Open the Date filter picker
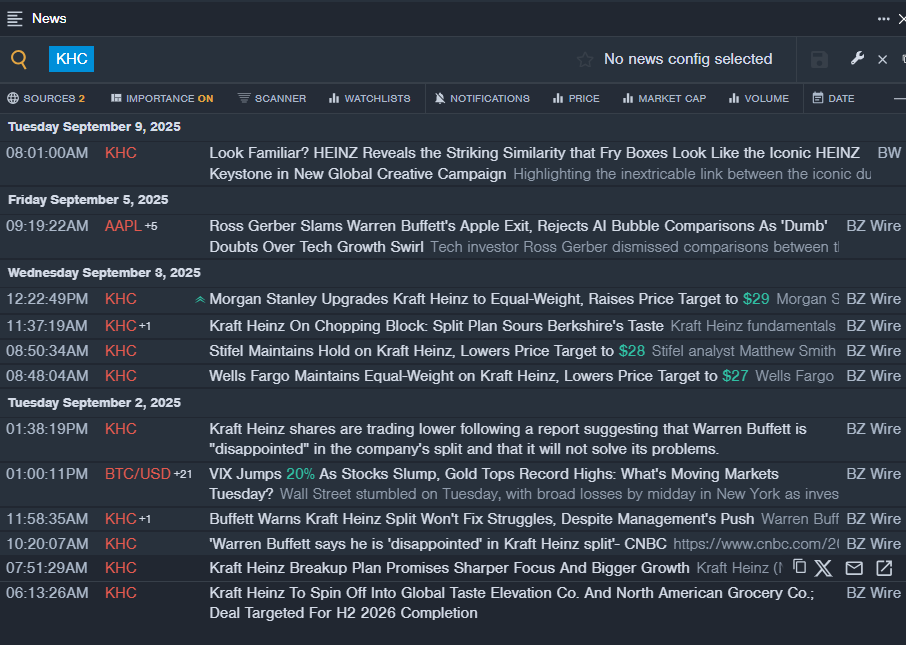 coord(833,98)
